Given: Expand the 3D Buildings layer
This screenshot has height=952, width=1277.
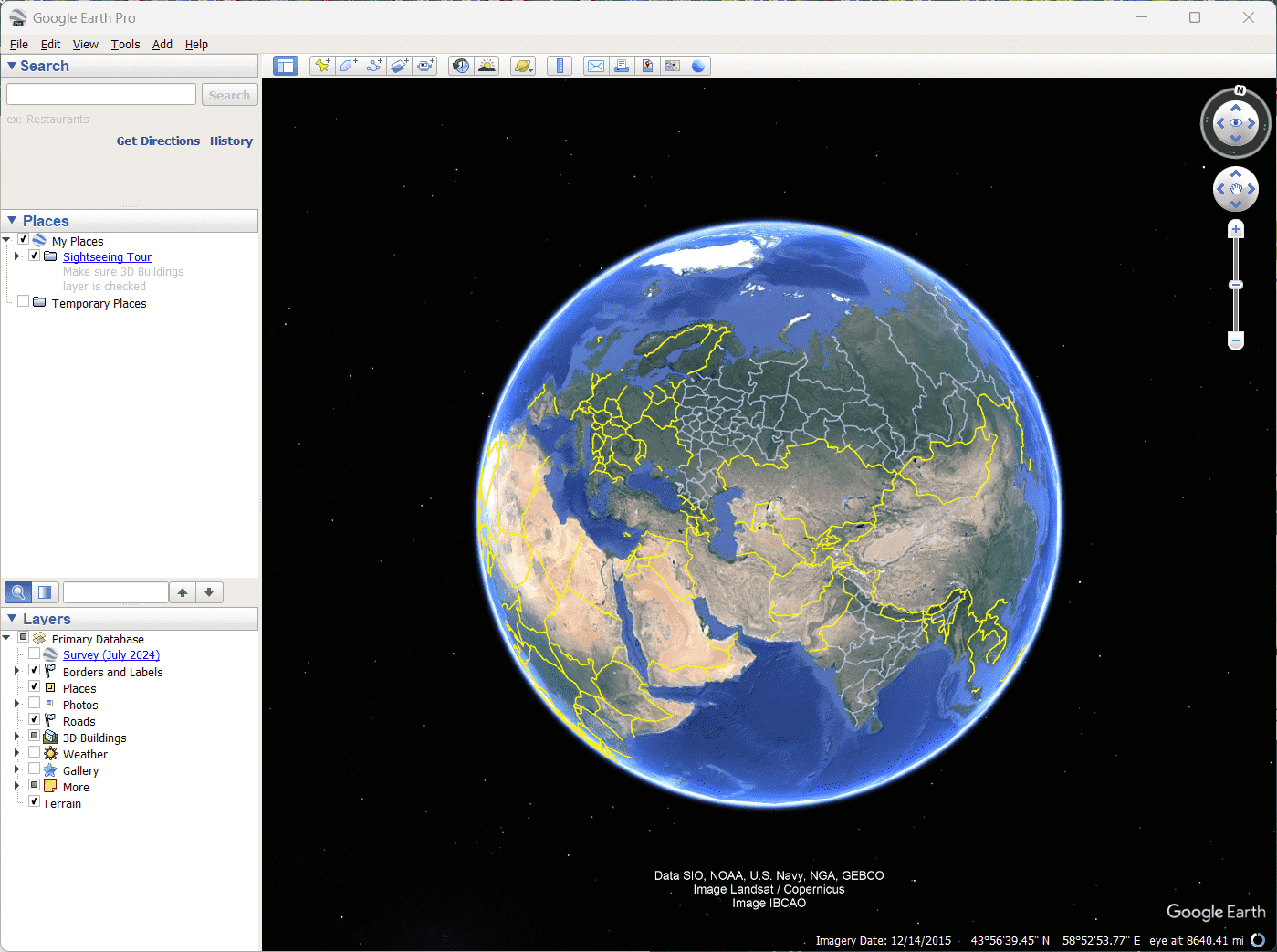Looking at the screenshot, I should click(16, 737).
